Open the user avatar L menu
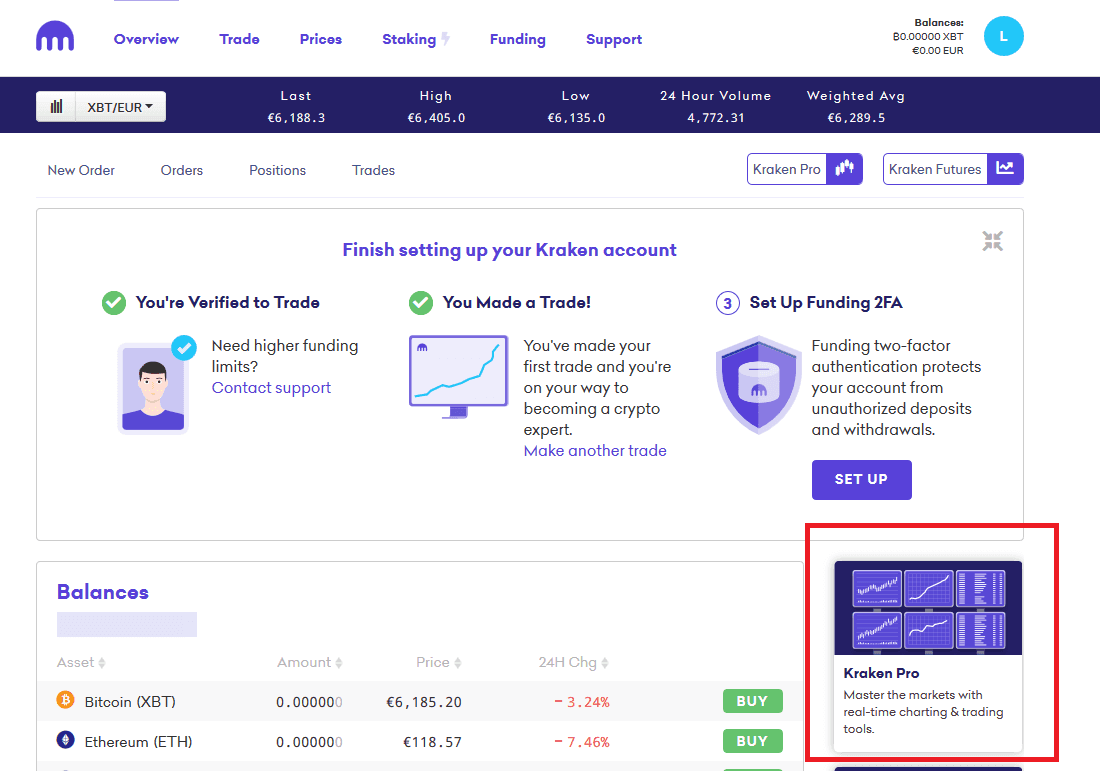This screenshot has width=1100, height=771. click(1003, 36)
